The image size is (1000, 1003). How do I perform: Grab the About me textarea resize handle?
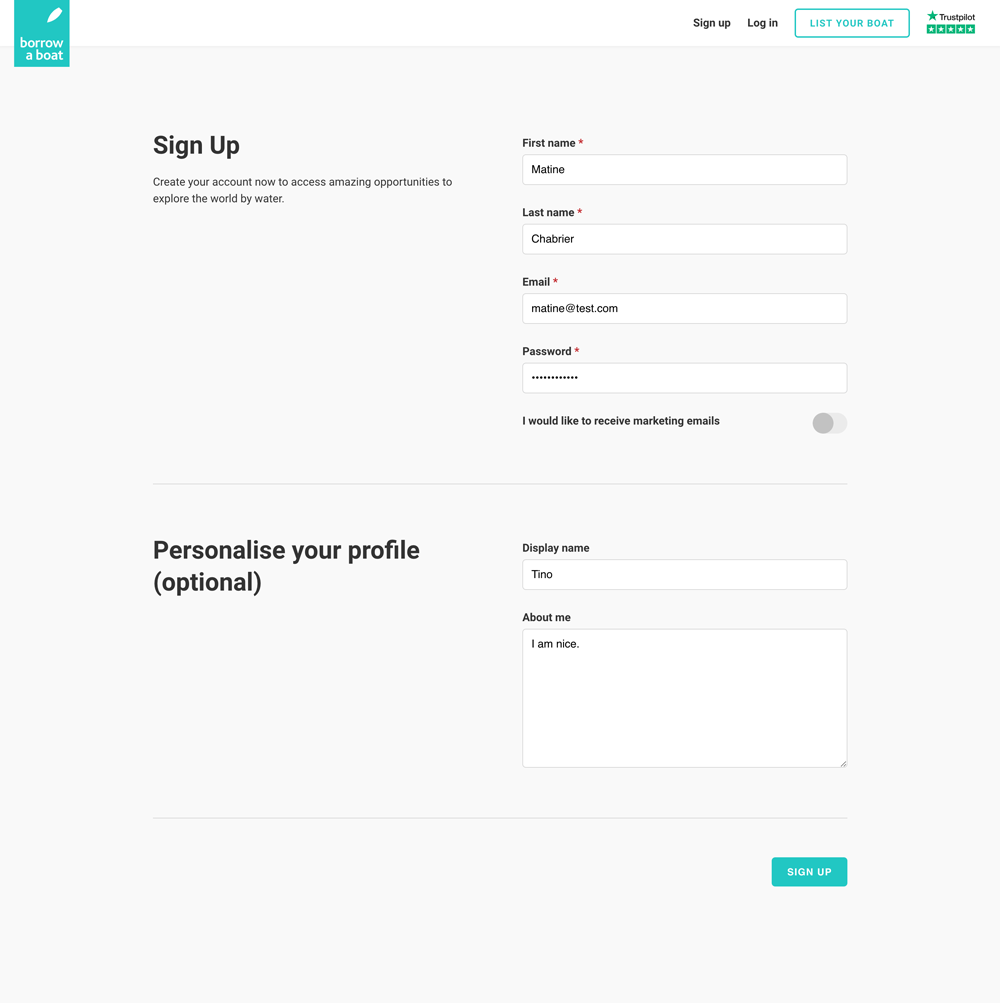click(x=843, y=763)
